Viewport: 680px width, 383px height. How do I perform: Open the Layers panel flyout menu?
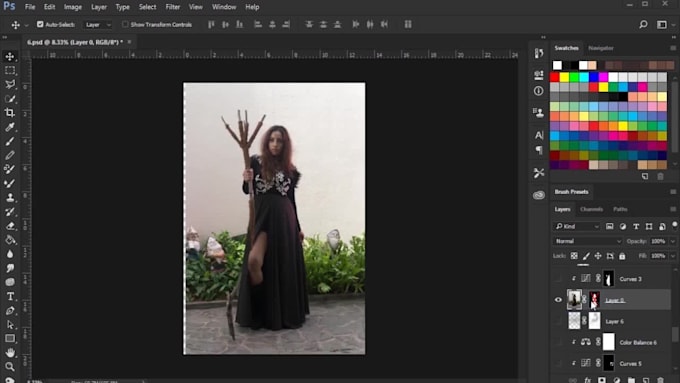tap(673, 209)
